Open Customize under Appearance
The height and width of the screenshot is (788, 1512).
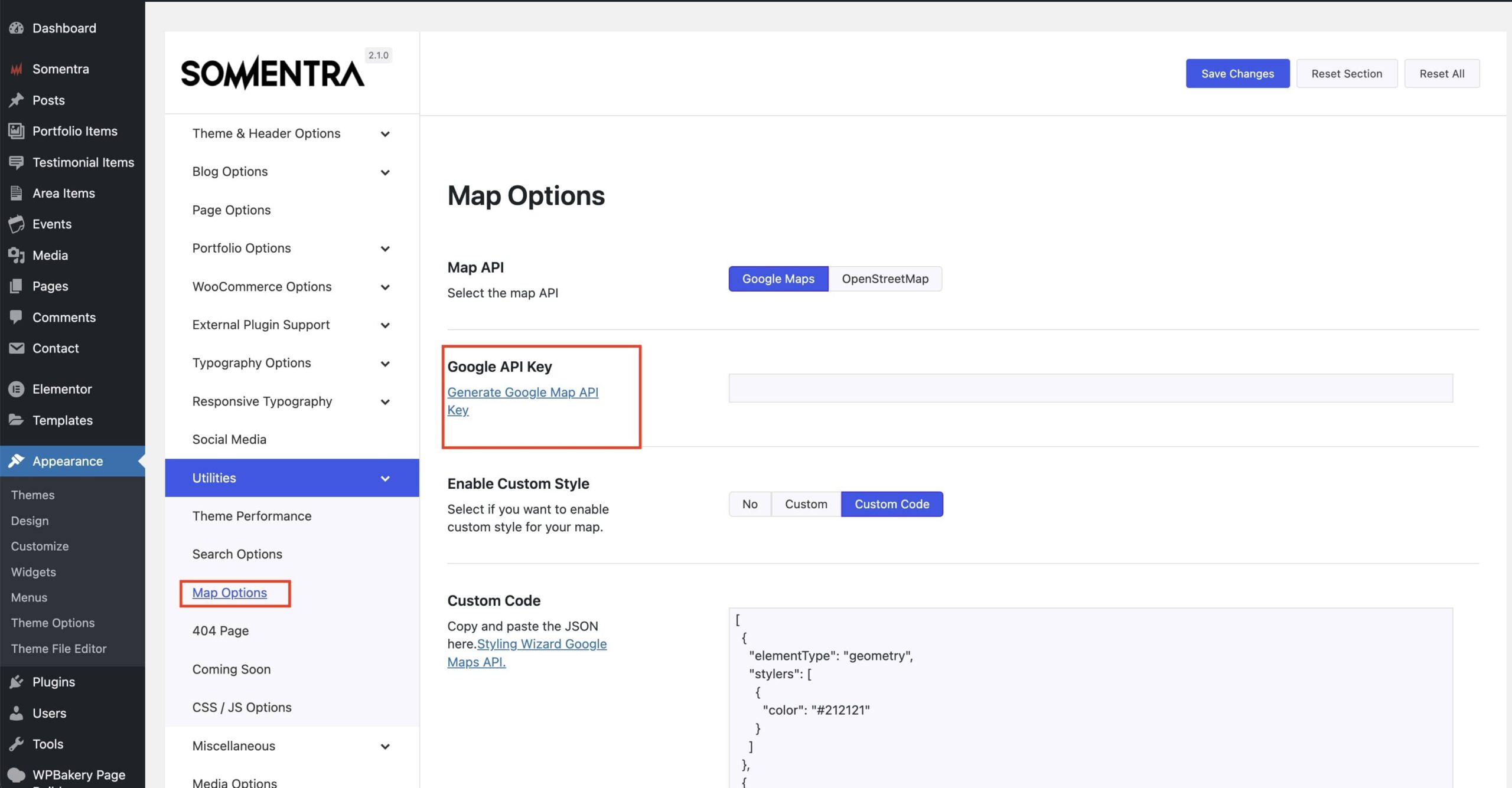click(40, 546)
